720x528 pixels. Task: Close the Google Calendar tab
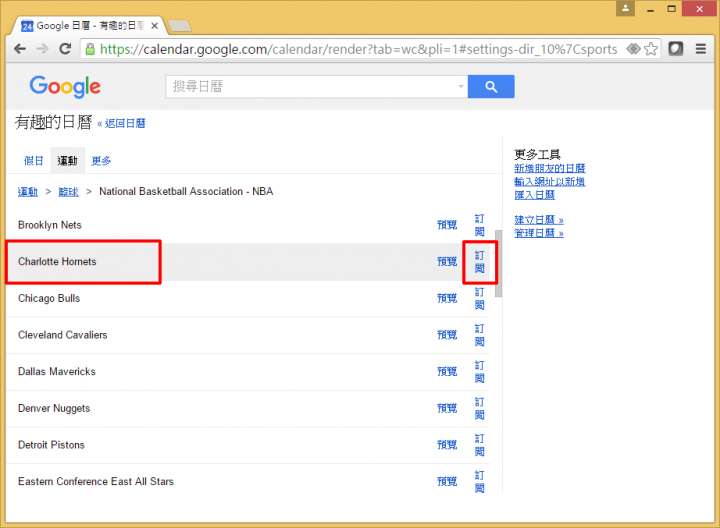point(155,26)
